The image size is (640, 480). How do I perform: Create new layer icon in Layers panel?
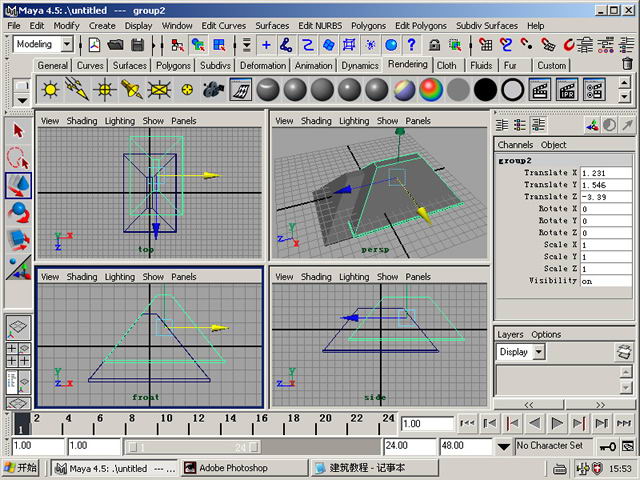coord(623,352)
